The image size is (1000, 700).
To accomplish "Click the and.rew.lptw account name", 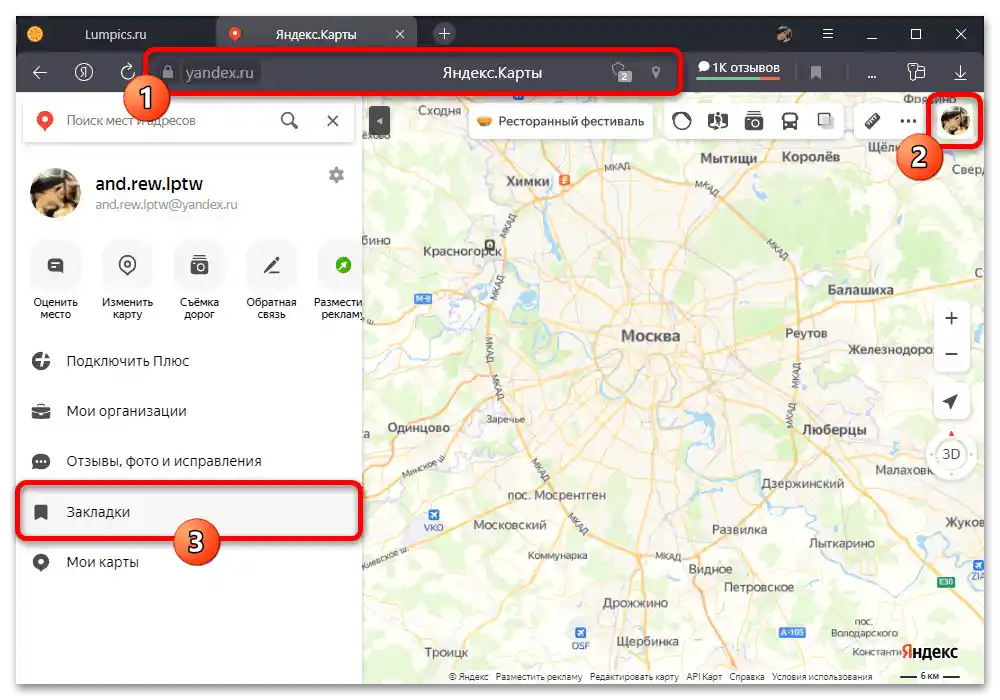I will 149,184.
